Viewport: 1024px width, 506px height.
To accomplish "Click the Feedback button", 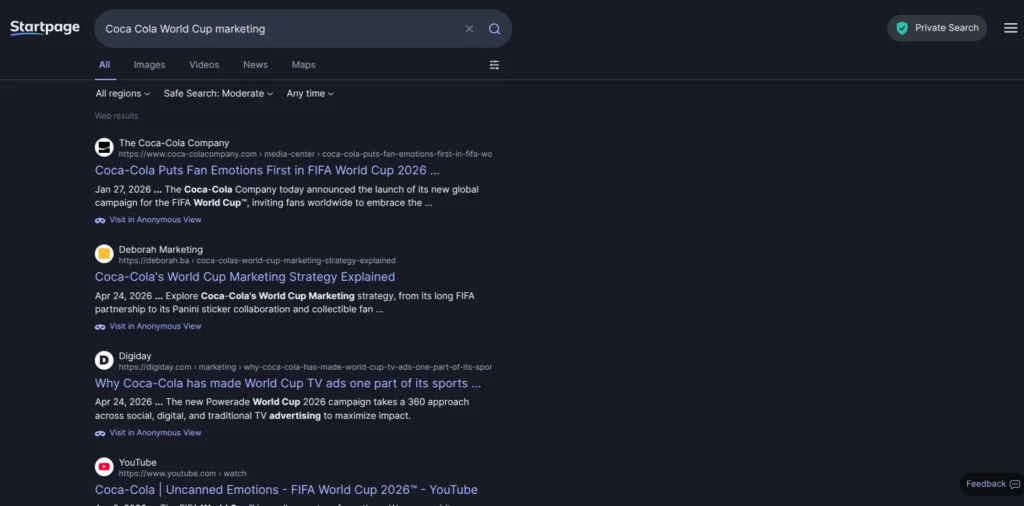I will [993, 484].
